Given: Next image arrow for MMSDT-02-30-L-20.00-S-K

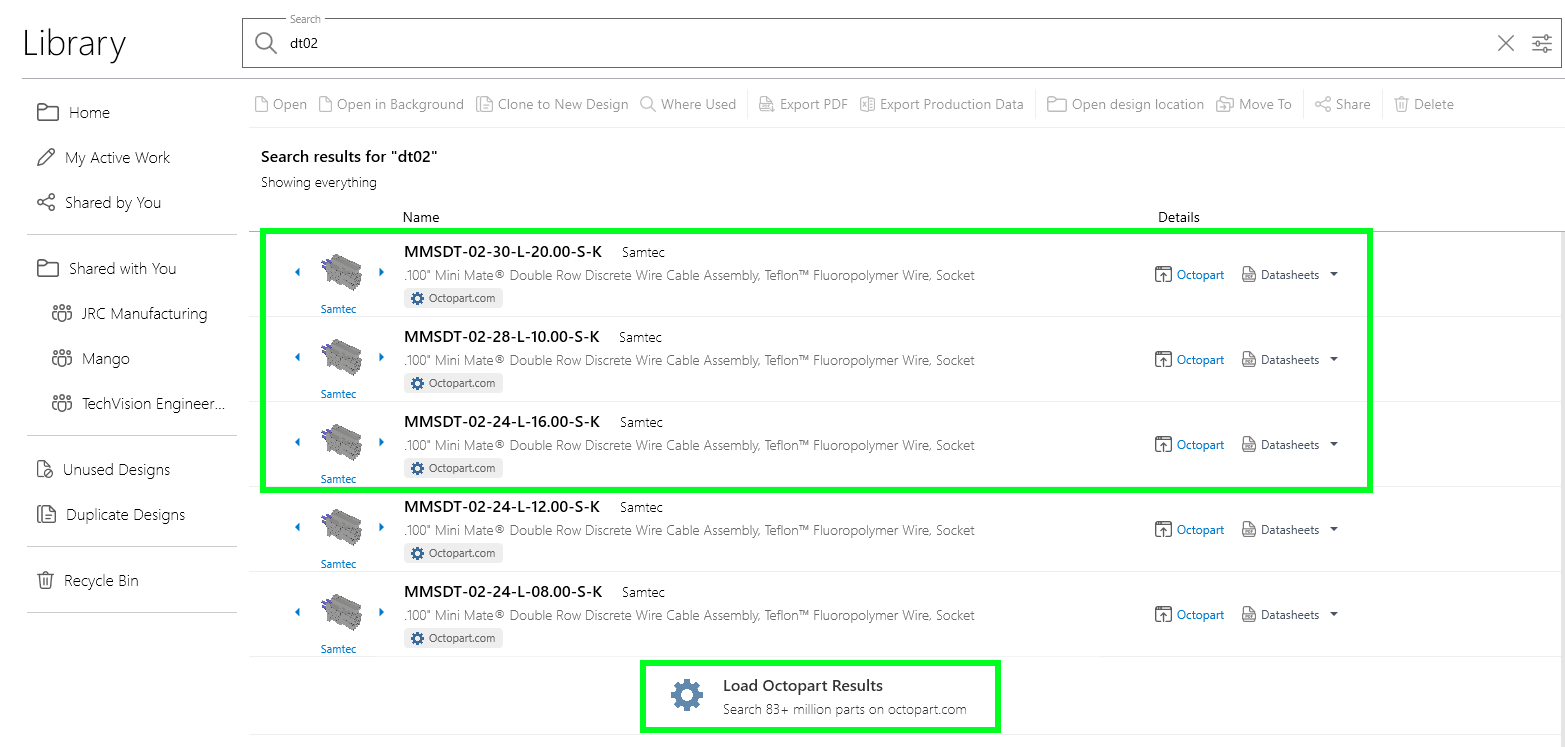Looking at the screenshot, I should coord(381,272).
